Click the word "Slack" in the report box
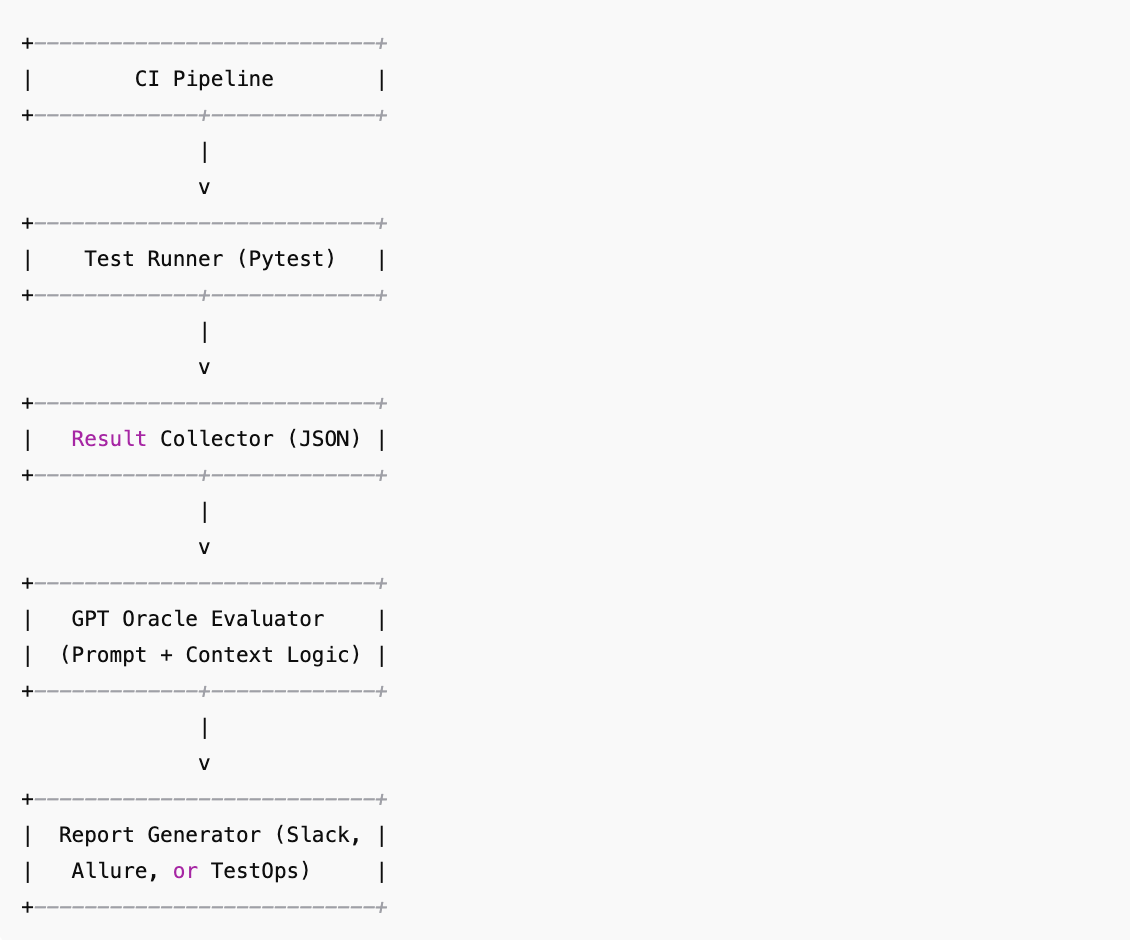 pyautogui.click(x=317, y=835)
